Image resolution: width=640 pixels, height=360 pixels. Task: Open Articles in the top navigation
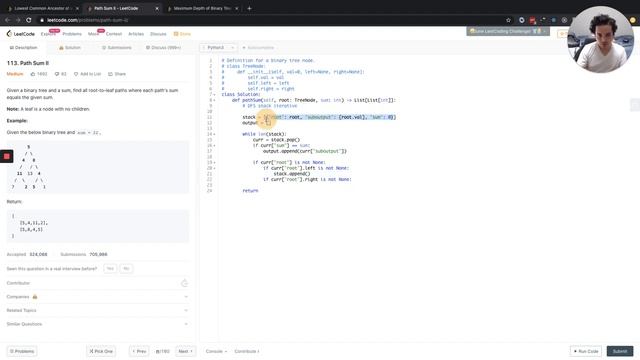pos(136,34)
